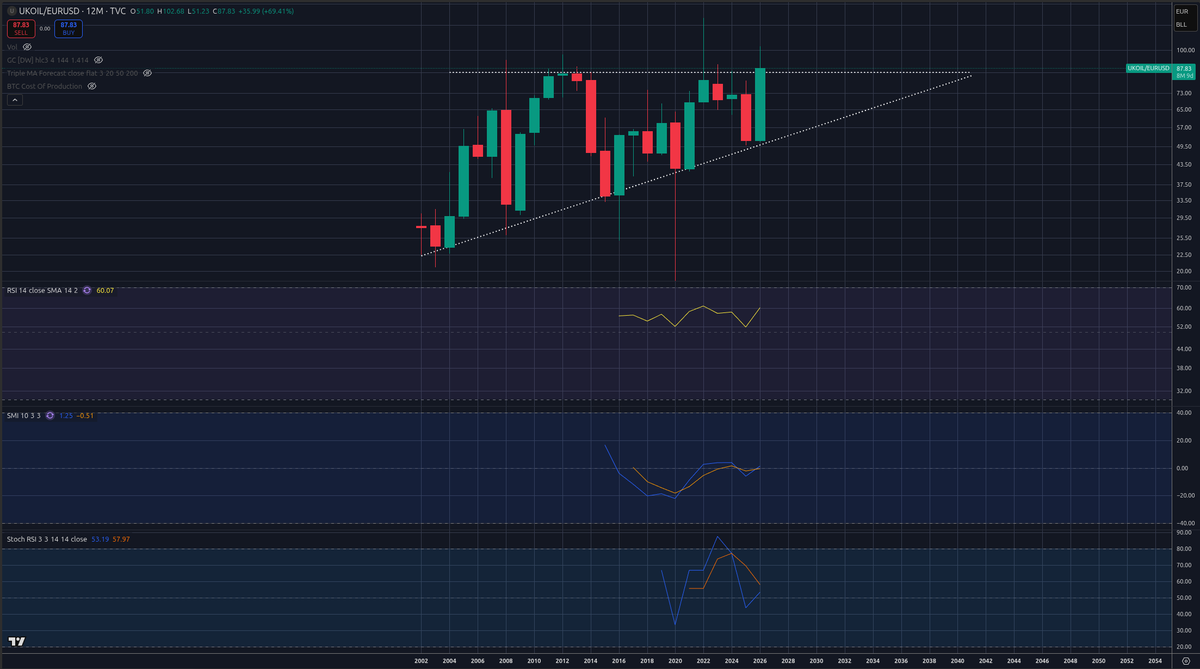Click the RSI value 60.07
This screenshot has height=669, width=1200.
[104, 290]
